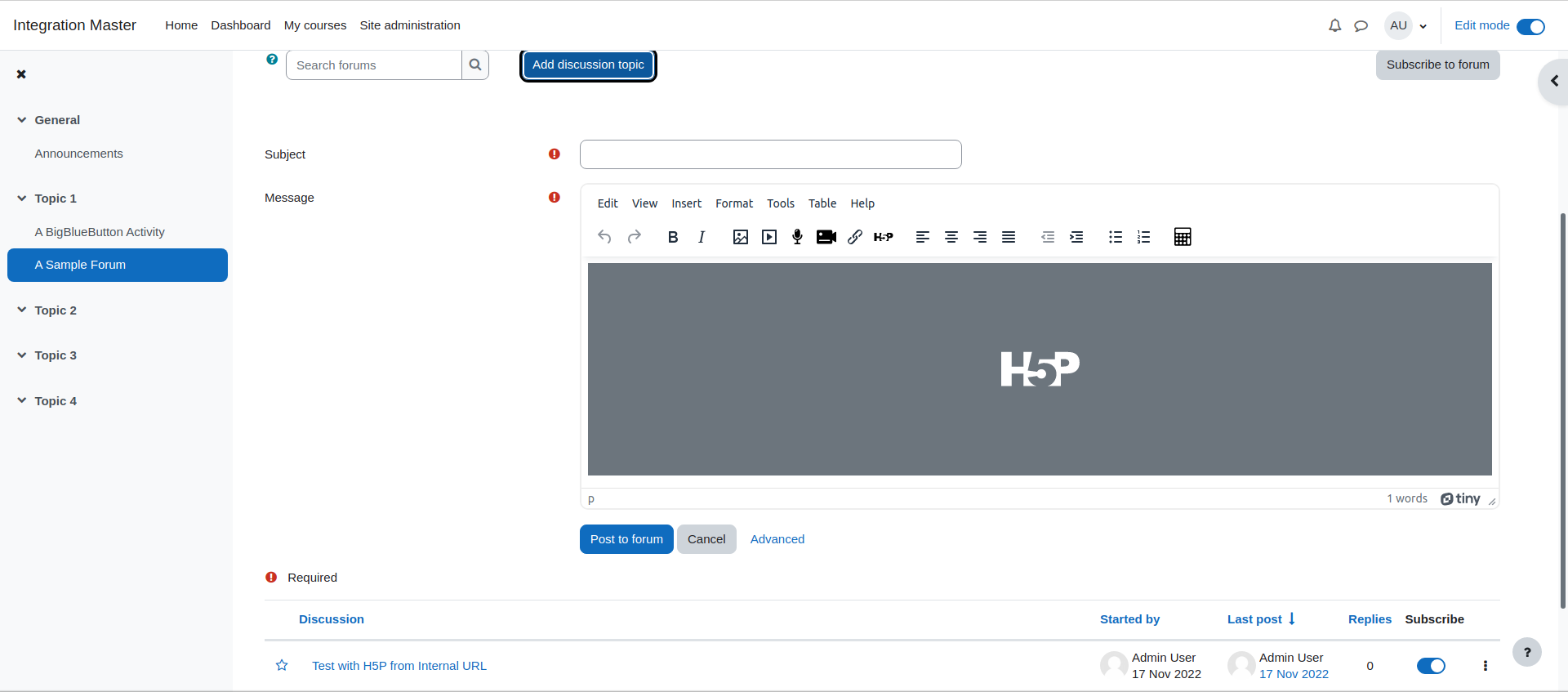The width and height of the screenshot is (1568, 692).
Task: Toggle italic formatting
Action: (702, 237)
